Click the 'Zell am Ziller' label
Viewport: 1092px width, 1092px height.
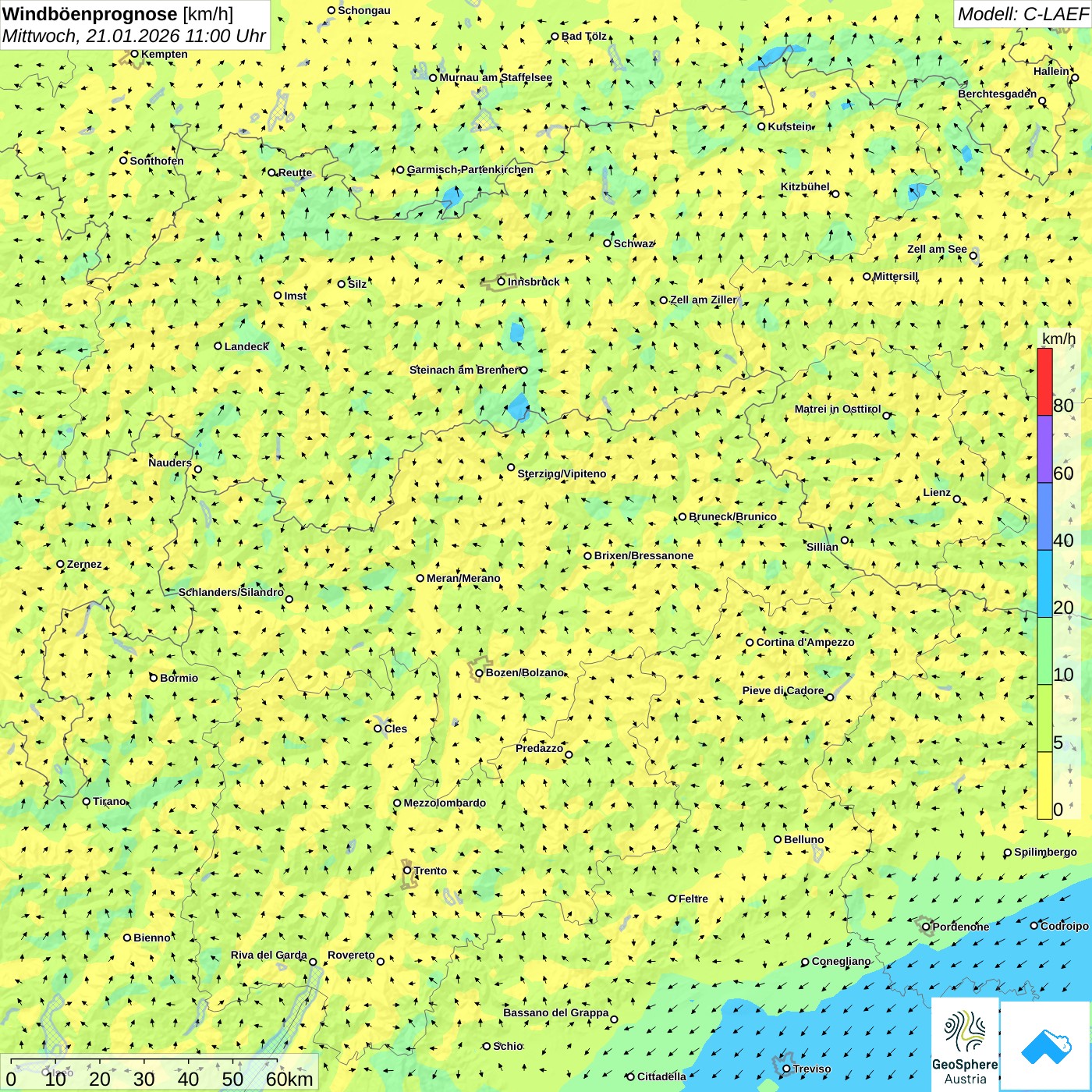(703, 300)
